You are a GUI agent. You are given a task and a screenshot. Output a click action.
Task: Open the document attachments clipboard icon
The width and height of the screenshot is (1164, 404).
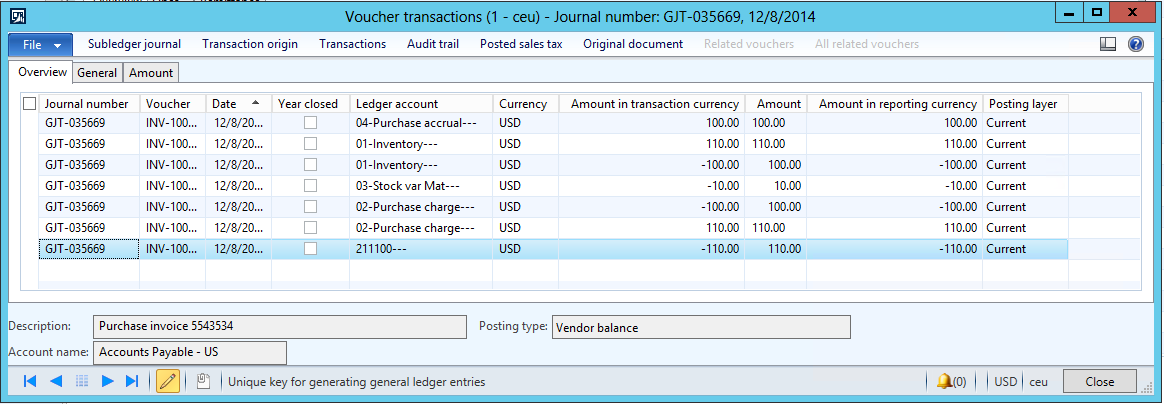[x=203, y=381]
